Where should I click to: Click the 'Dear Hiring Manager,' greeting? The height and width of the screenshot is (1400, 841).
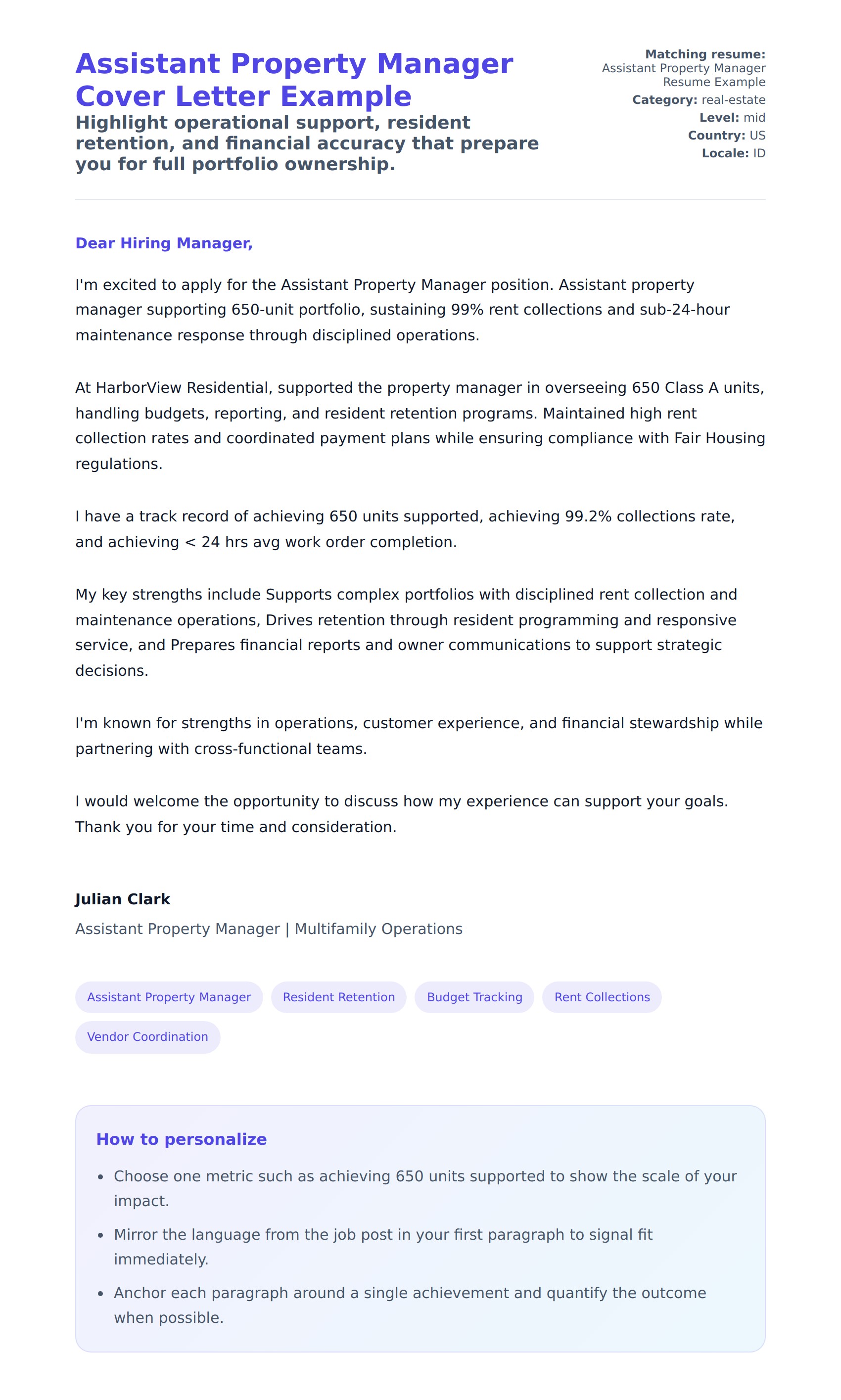[164, 243]
